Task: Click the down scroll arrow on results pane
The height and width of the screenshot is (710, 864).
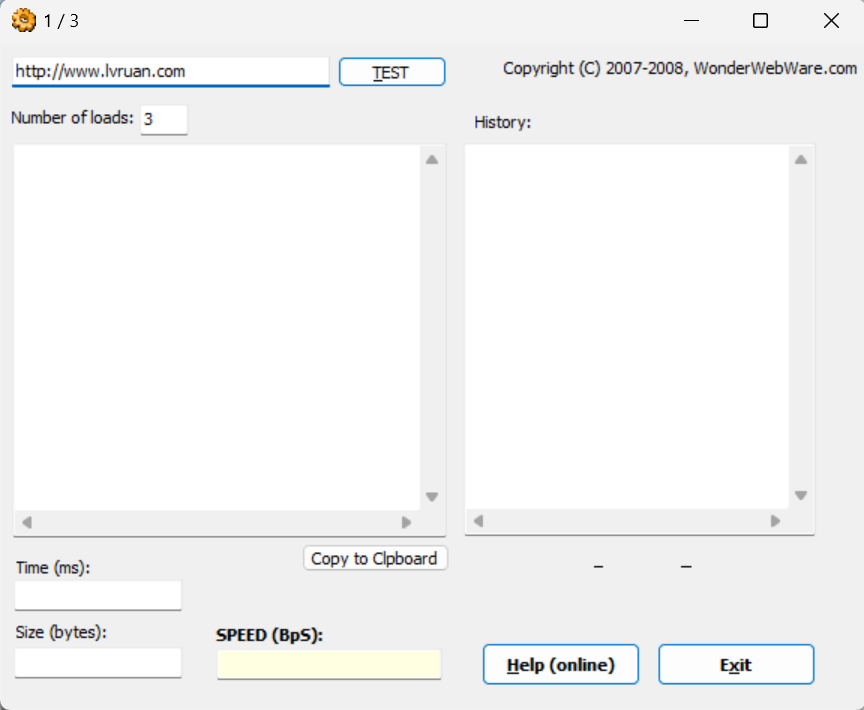Action: coord(431,495)
